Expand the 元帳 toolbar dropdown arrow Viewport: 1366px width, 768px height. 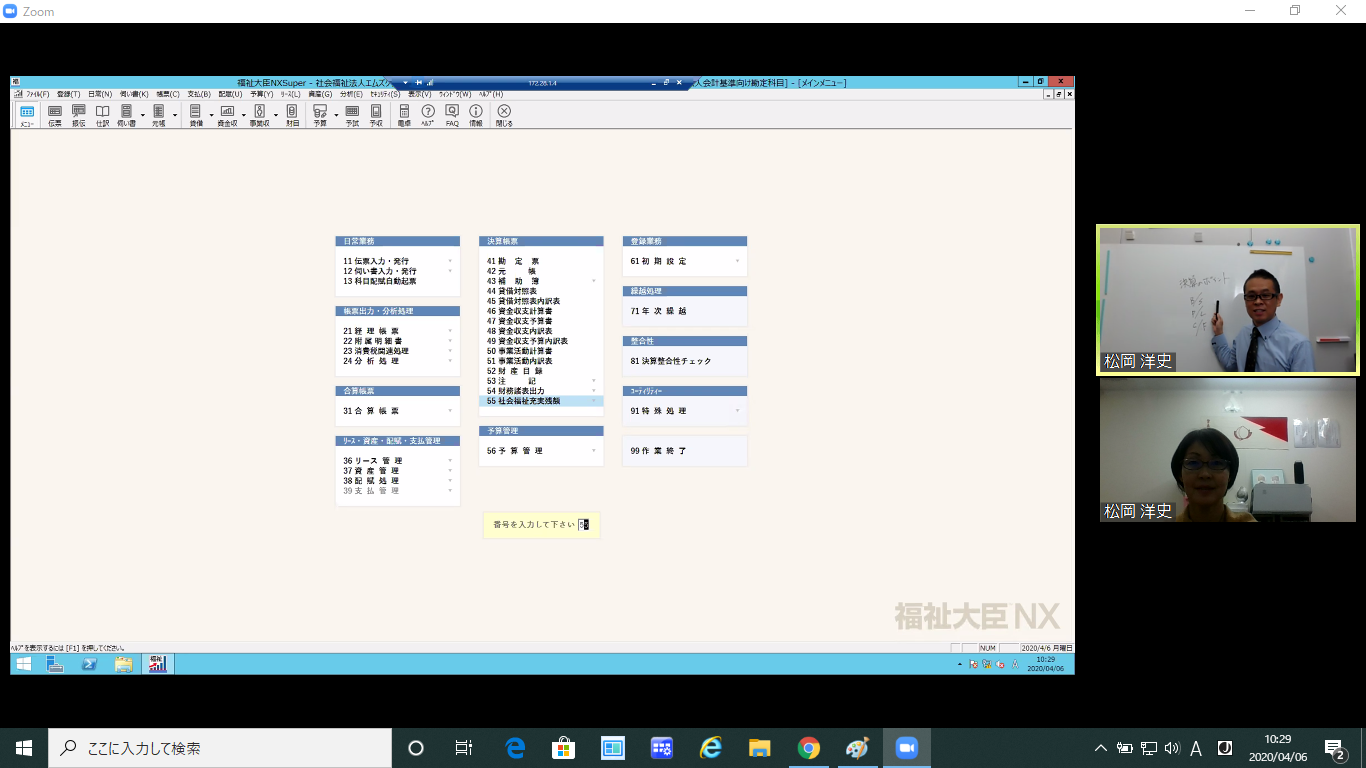(x=174, y=115)
